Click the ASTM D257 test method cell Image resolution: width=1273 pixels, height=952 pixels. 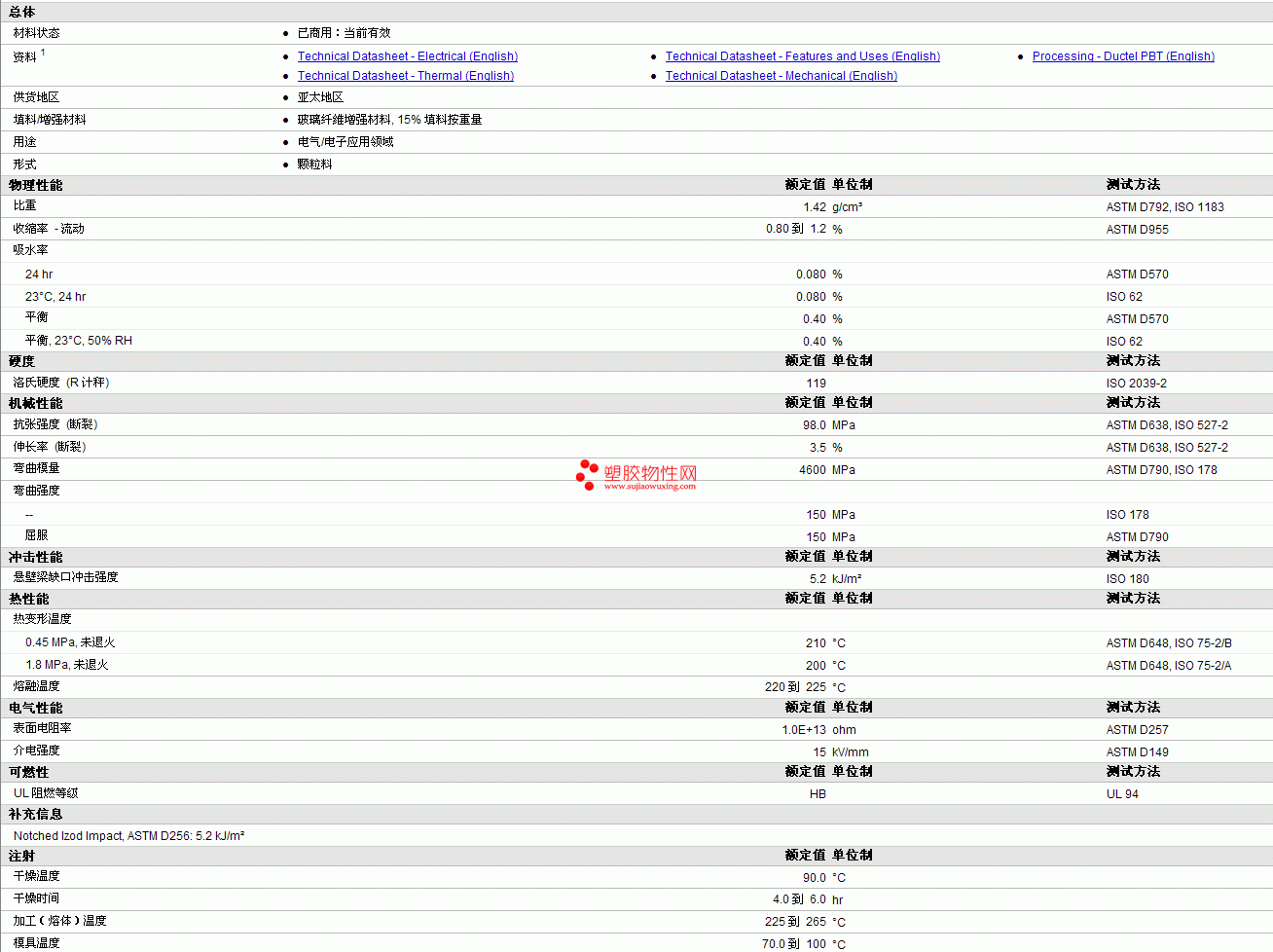(1137, 730)
